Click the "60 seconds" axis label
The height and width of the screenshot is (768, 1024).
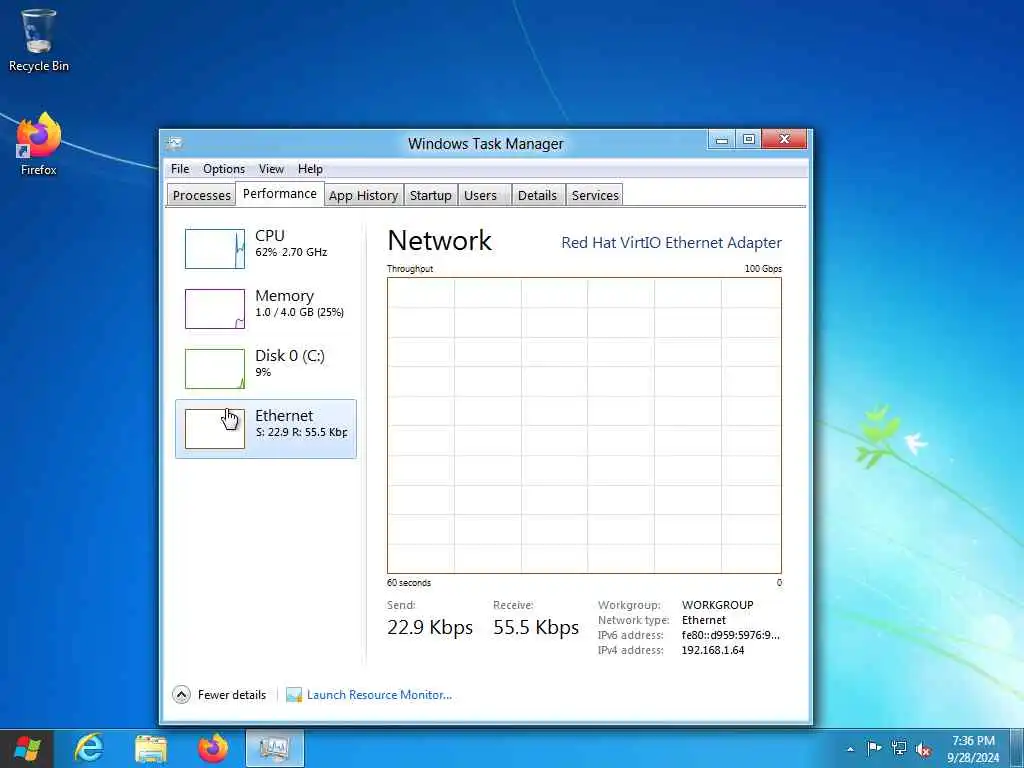coord(409,583)
